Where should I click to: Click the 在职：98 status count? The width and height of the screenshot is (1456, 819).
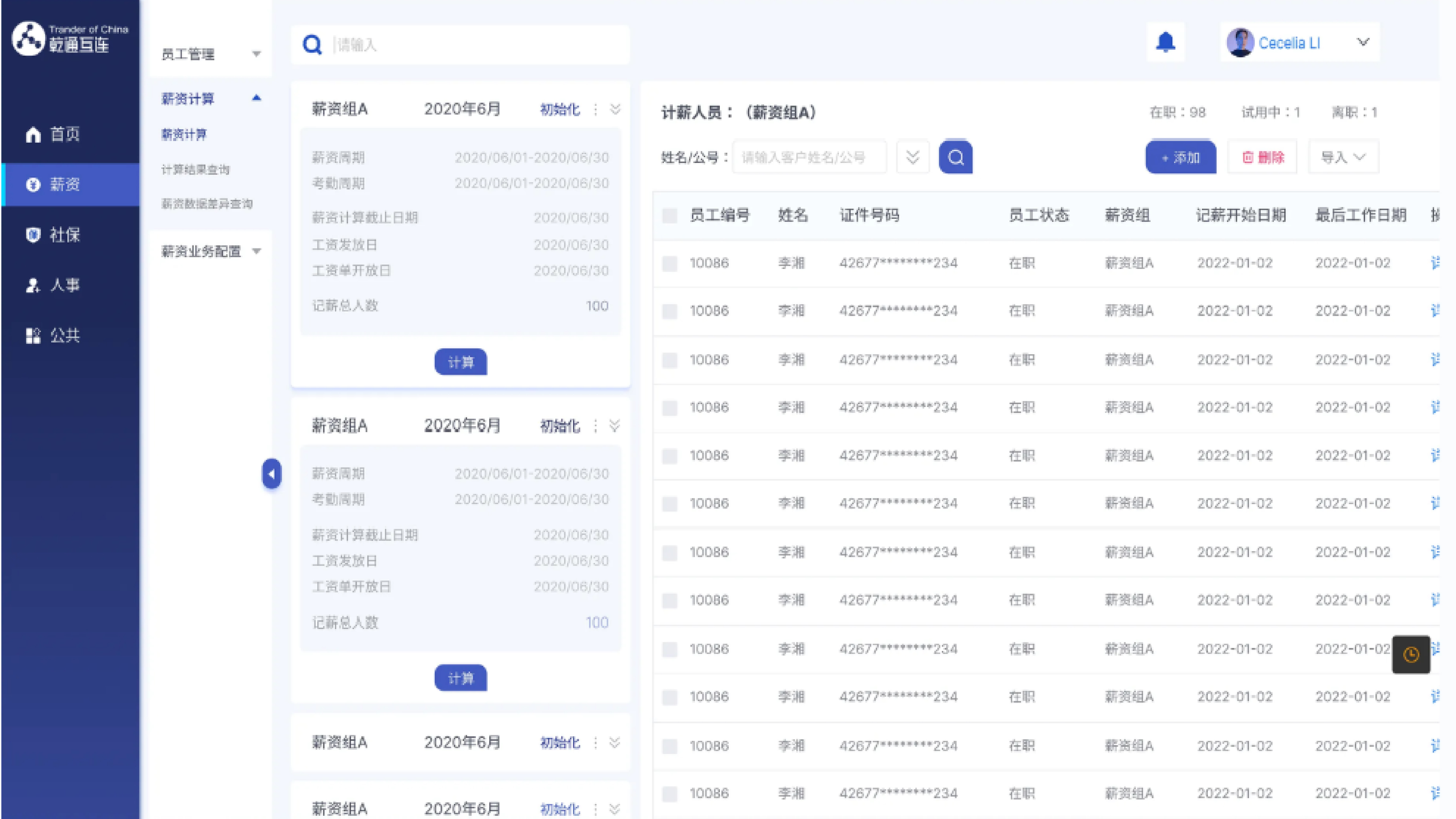(1178, 112)
